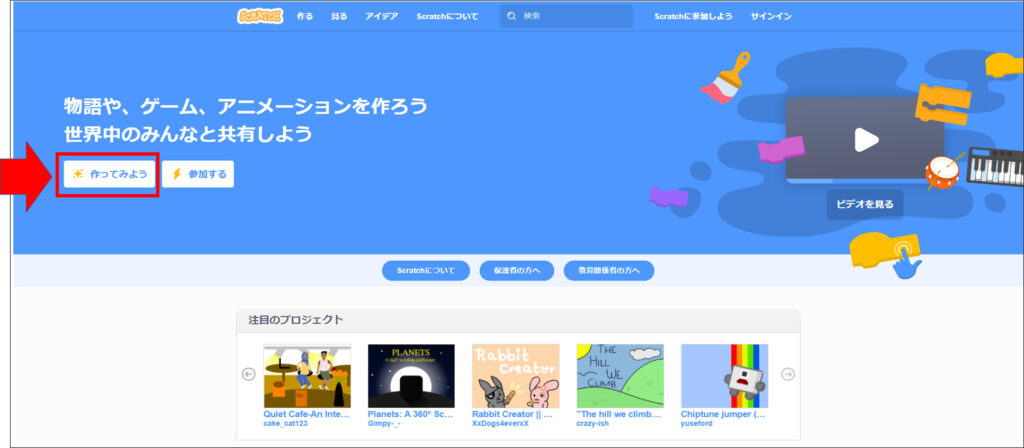1024x448 pixels.
Task: Open the 作る menu item
Action: click(x=305, y=16)
